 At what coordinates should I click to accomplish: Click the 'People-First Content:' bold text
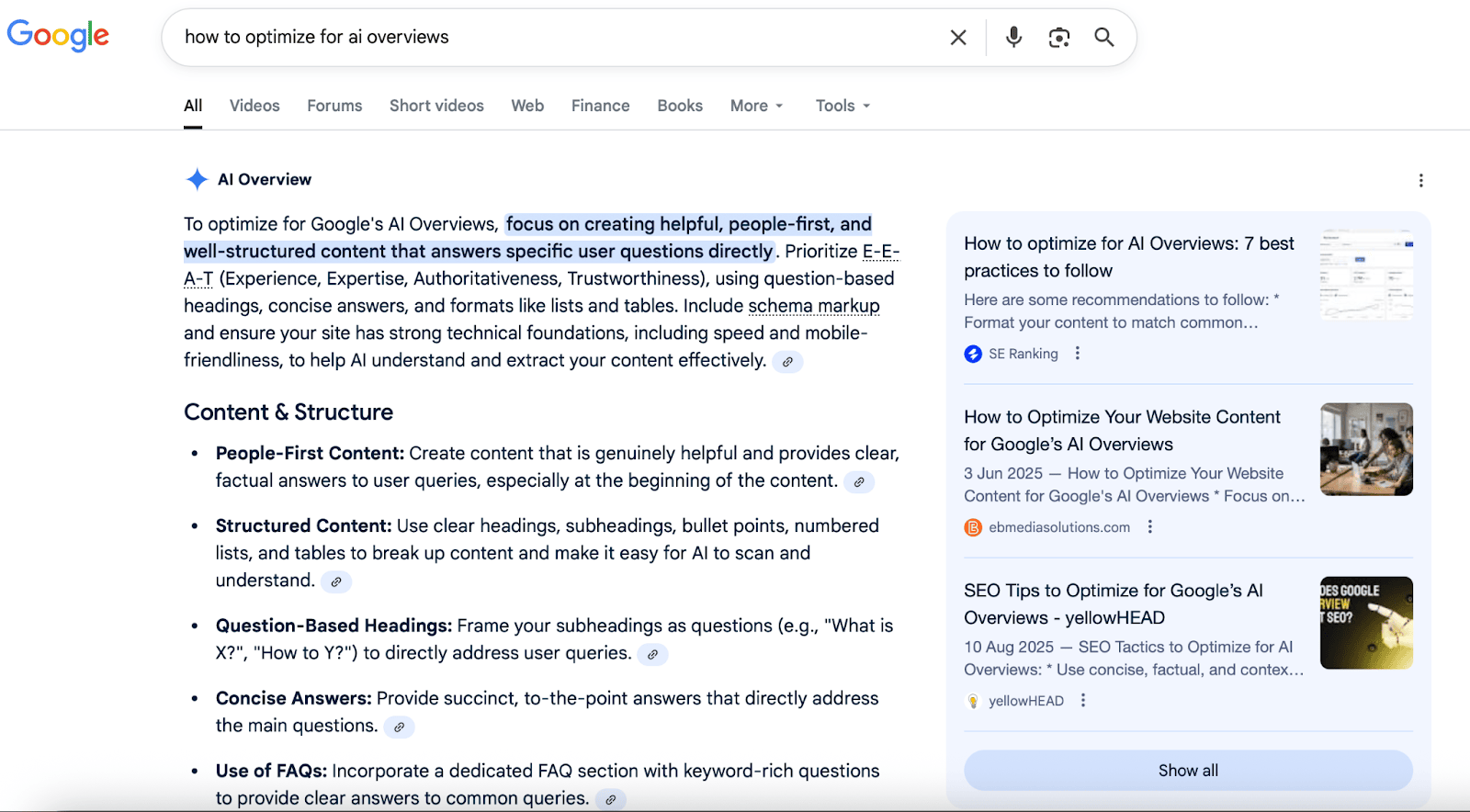(310, 454)
